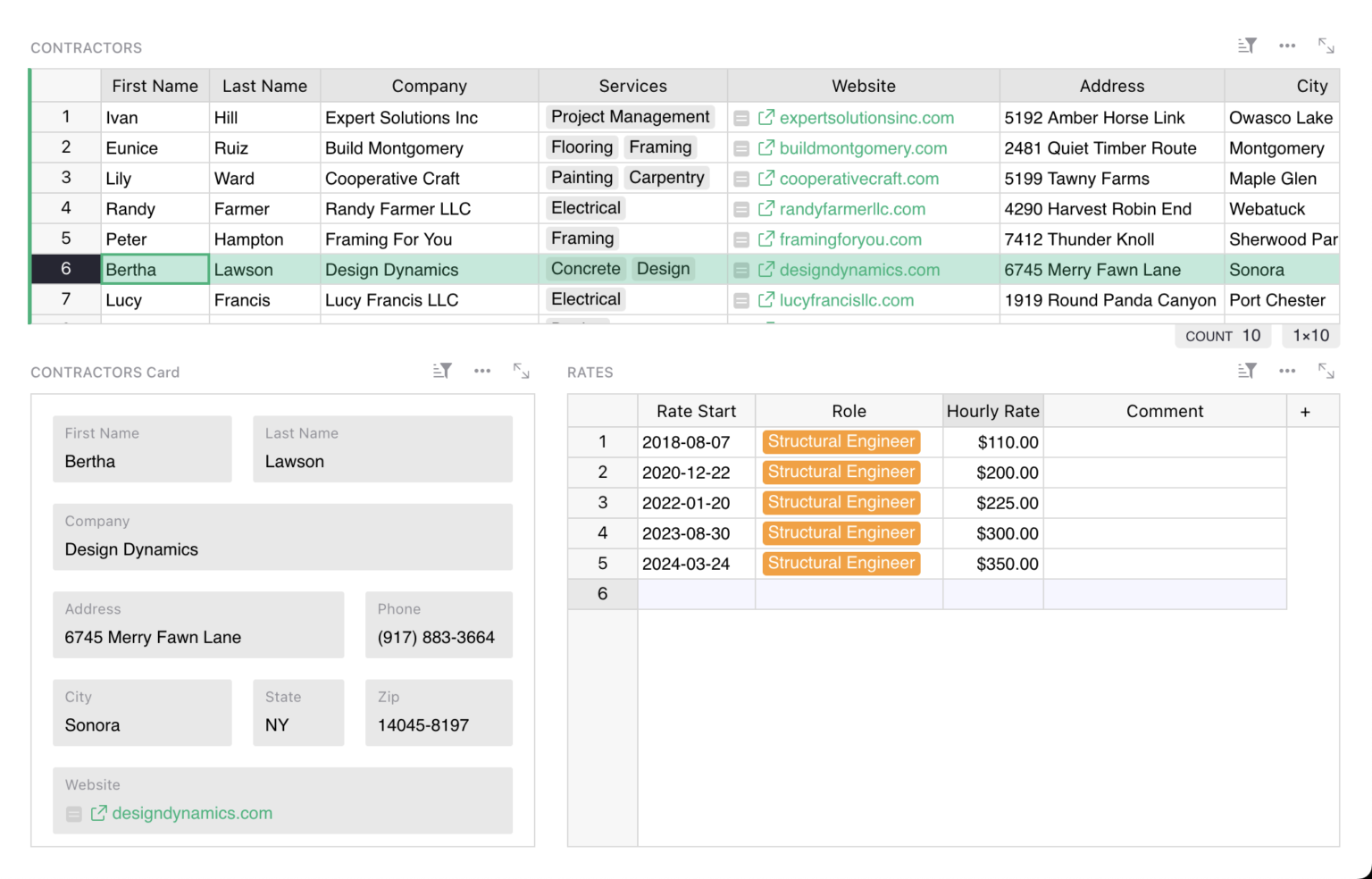This screenshot has width=1372, height=879.
Task: Click the external link icon next to lucyfrancisllc.com
Action: pyautogui.click(x=765, y=300)
